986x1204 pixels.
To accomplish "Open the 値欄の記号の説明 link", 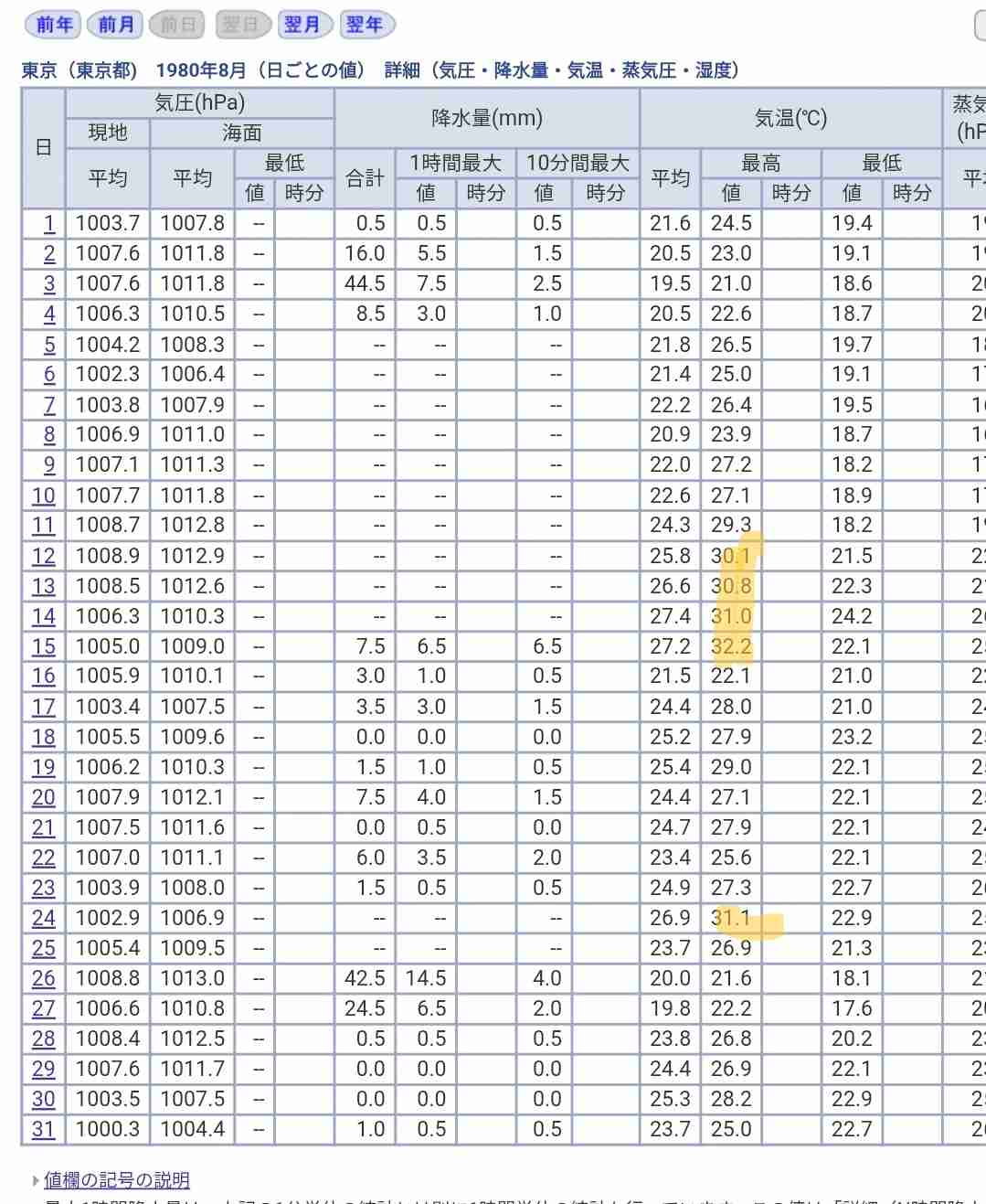I will [117, 1180].
